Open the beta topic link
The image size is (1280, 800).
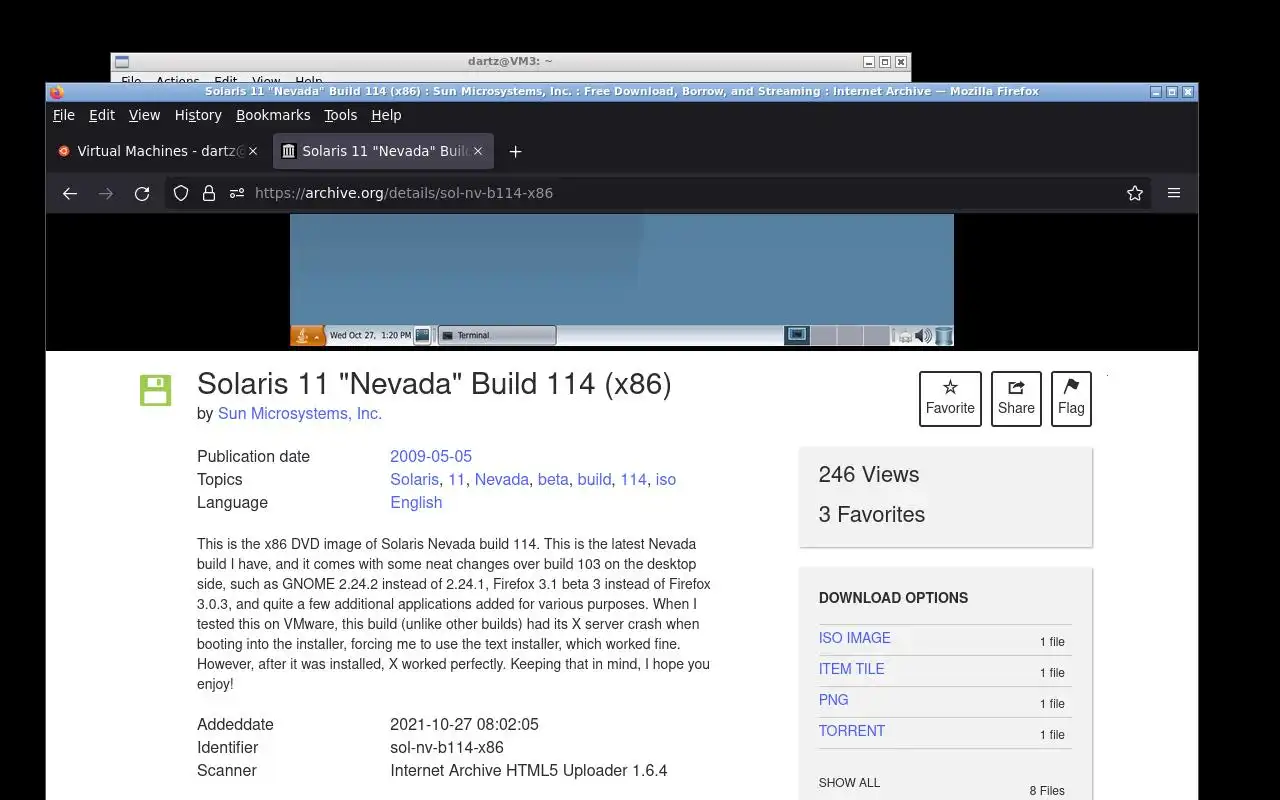tap(553, 479)
